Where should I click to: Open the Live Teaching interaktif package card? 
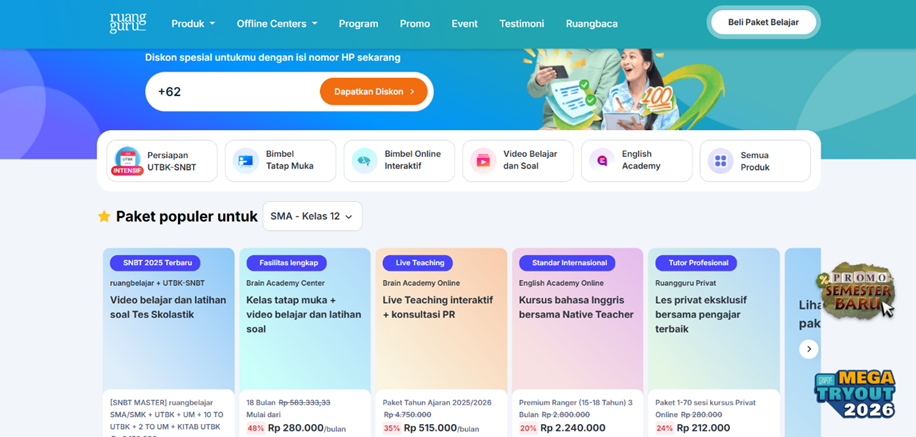tap(441, 342)
